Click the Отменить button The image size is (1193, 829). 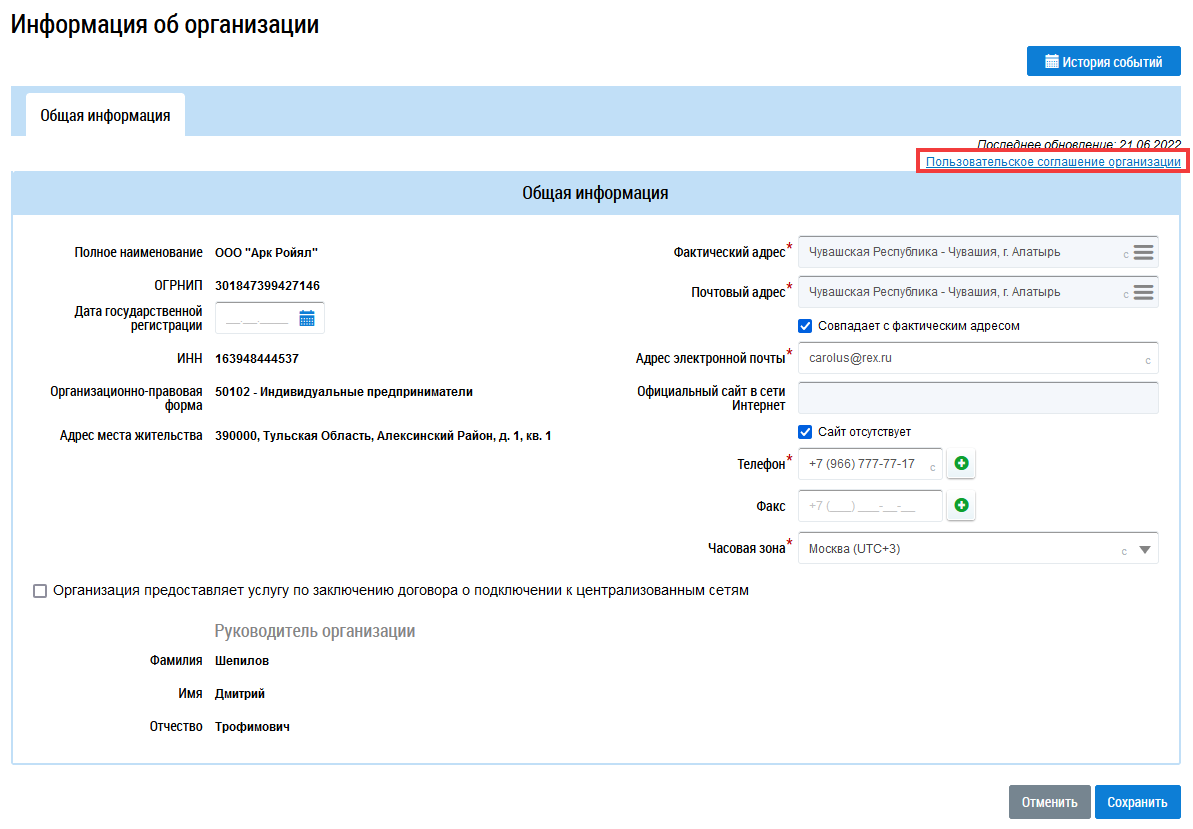pyautogui.click(x=1049, y=802)
